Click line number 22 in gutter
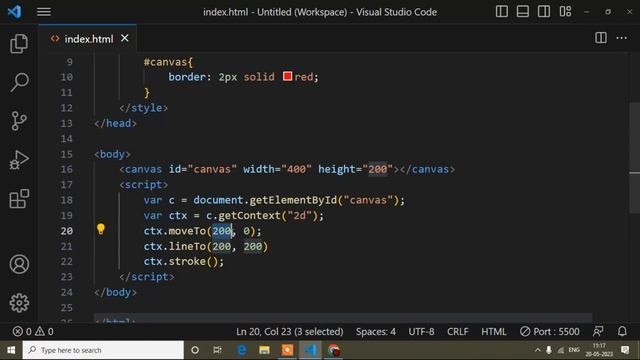Screen dimensions: 640x360 [x=67, y=261]
